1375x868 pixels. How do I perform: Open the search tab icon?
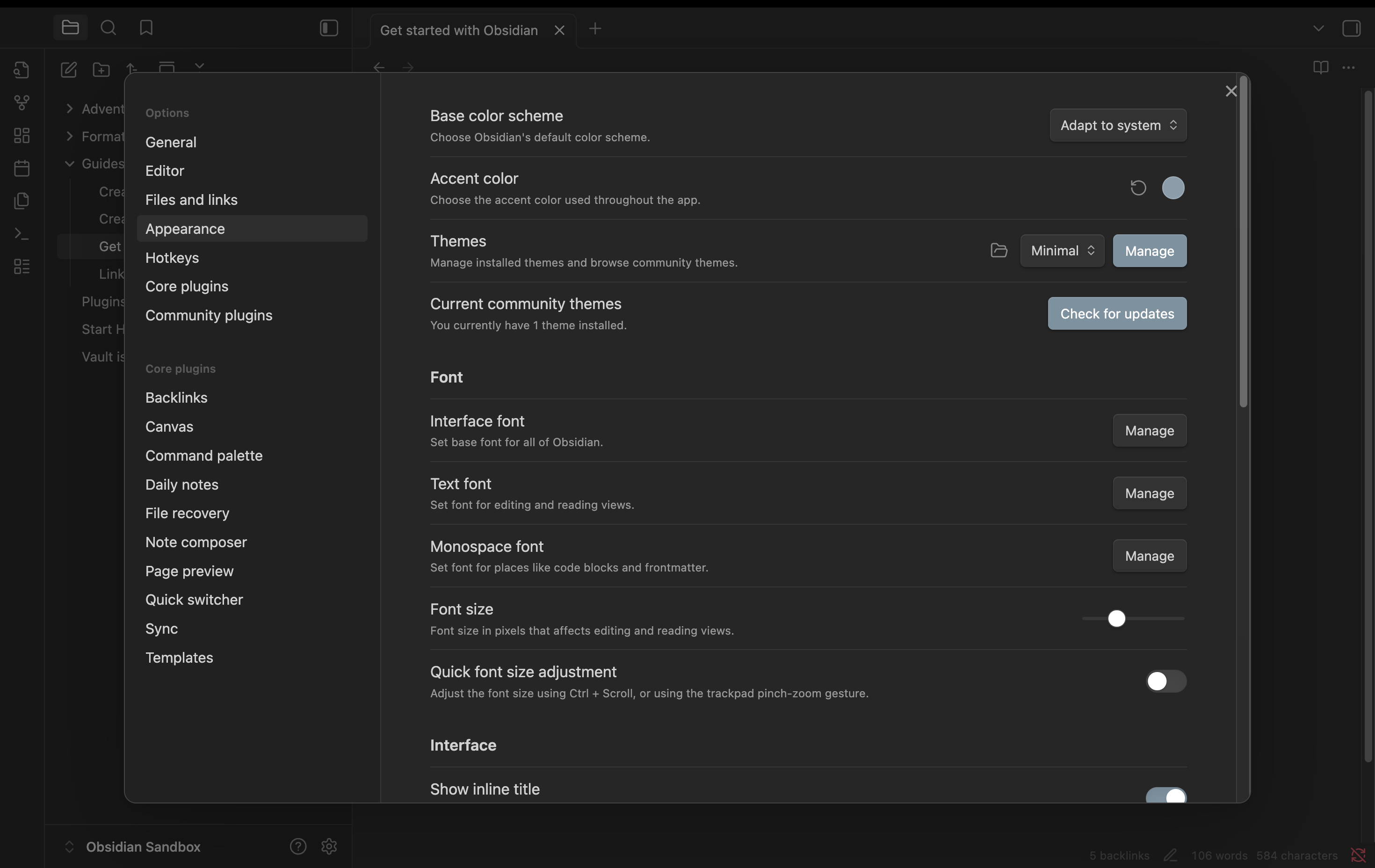point(108,28)
